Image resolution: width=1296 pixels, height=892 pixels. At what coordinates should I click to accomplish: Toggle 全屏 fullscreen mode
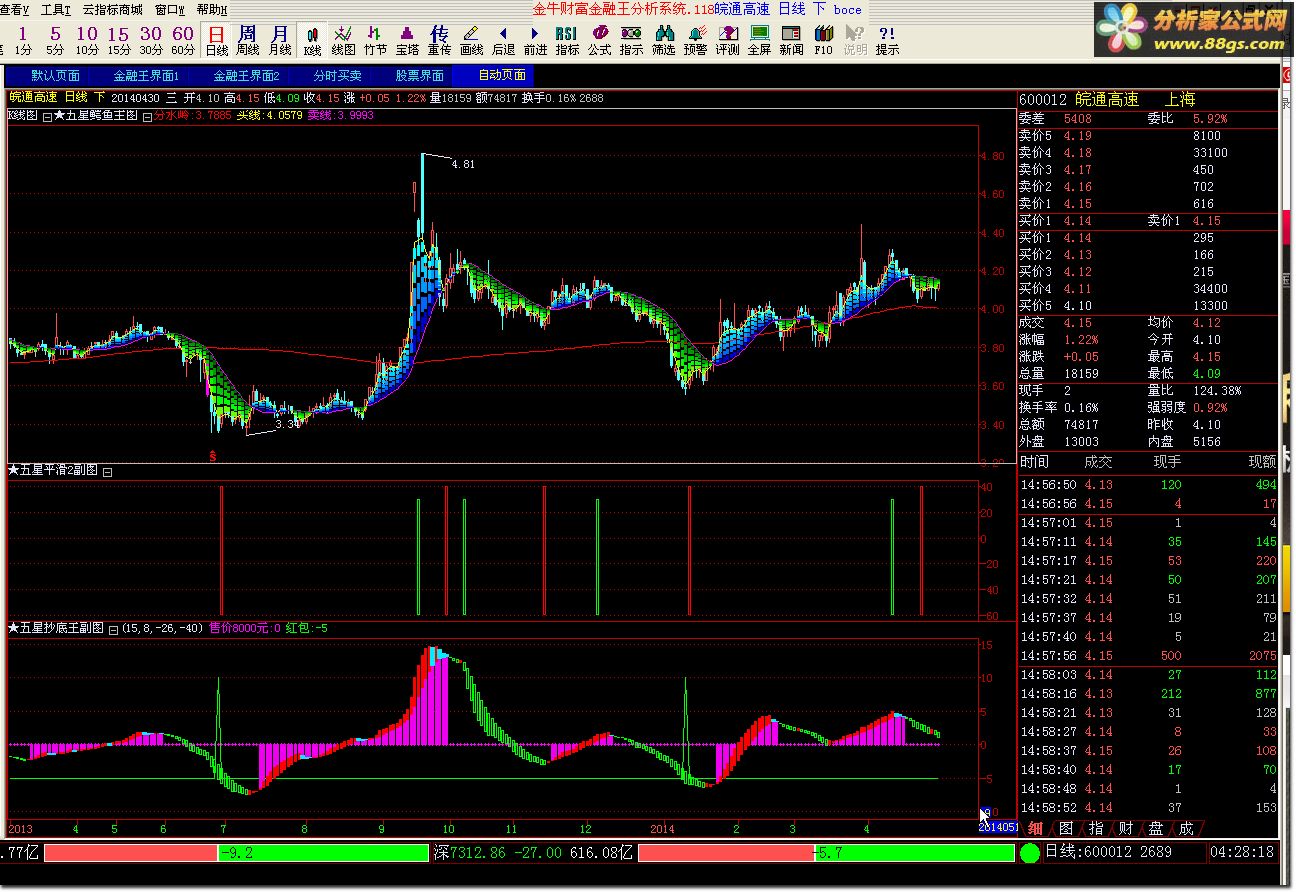click(759, 40)
